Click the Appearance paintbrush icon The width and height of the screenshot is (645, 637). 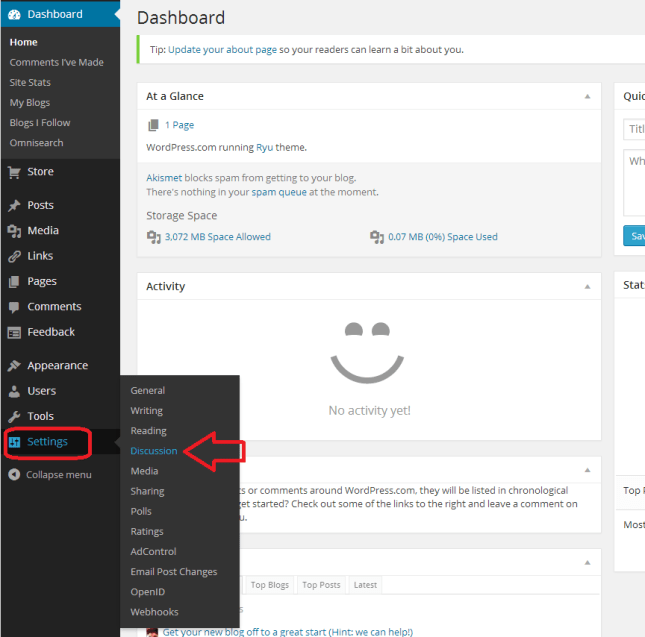[x=14, y=366]
